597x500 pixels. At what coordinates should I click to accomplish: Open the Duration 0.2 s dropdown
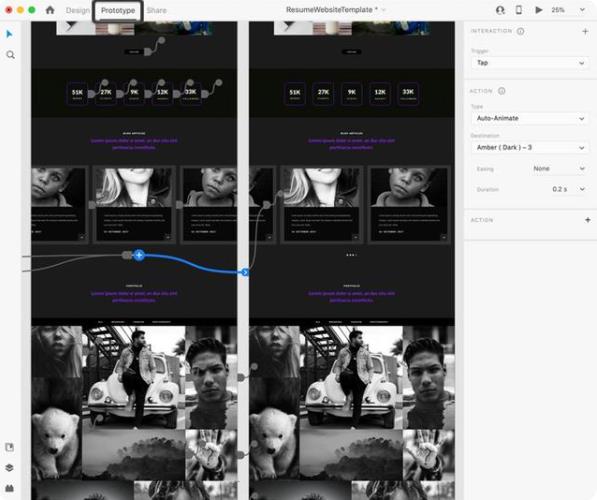pos(568,189)
